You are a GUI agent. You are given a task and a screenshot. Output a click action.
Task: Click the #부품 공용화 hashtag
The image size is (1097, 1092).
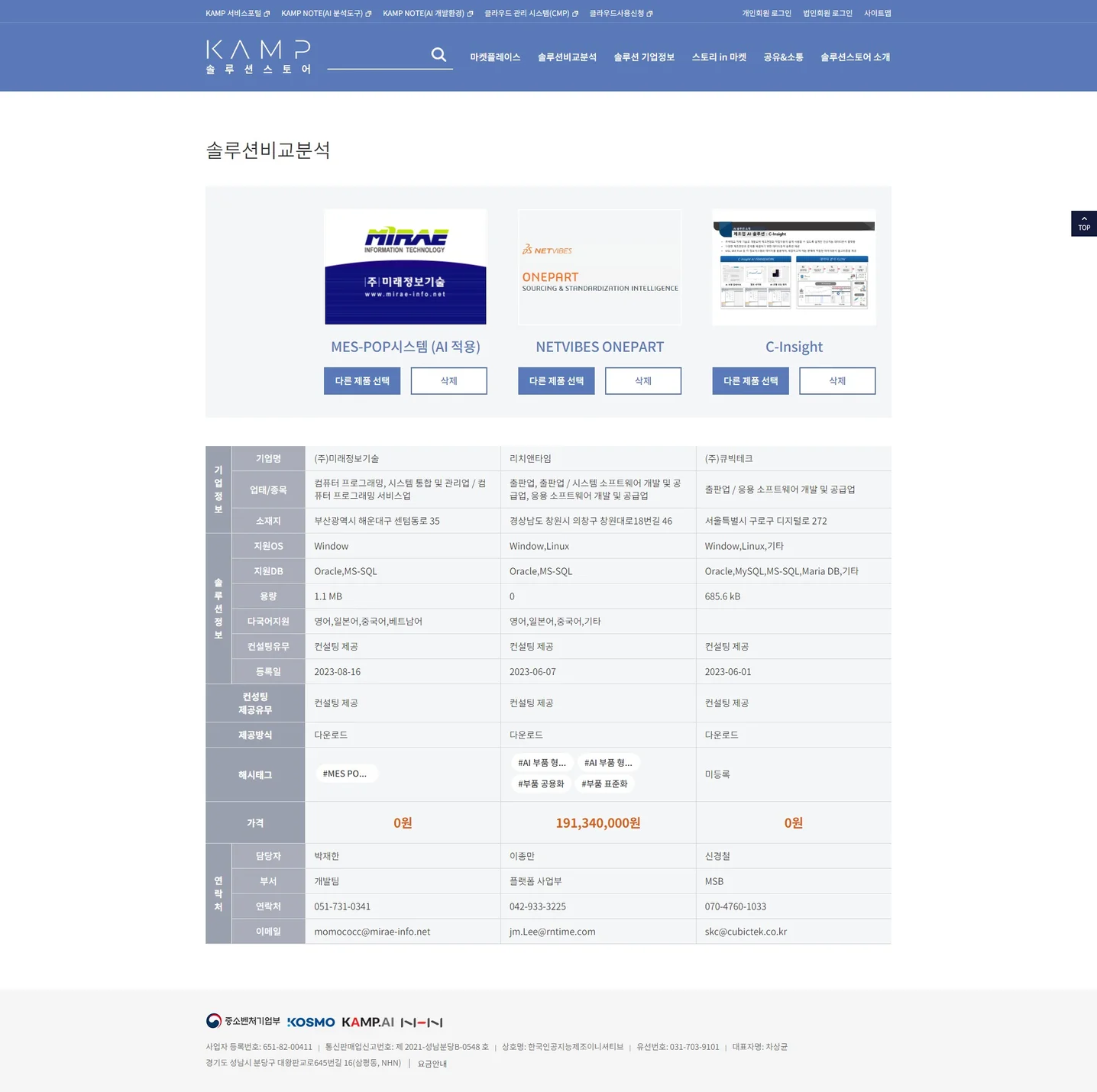[x=541, y=783]
